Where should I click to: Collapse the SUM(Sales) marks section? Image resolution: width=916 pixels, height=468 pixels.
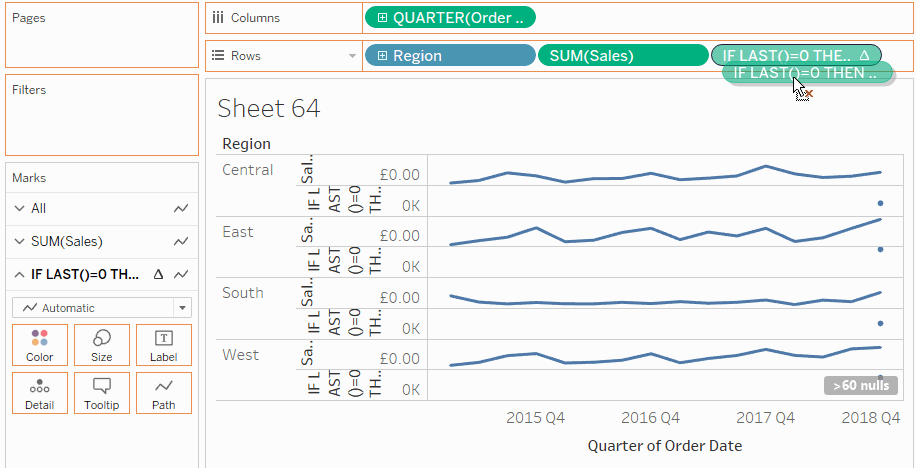[x=19, y=241]
